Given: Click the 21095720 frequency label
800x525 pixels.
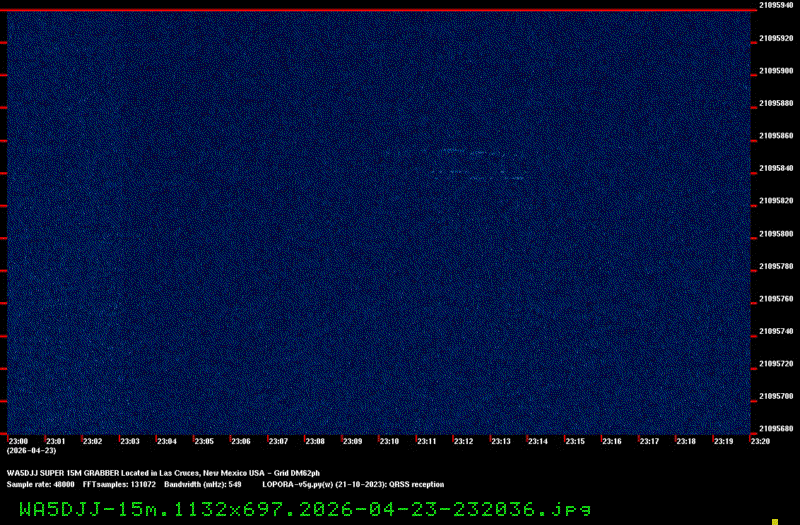Looking at the screenshot, I should click(776, 364).
